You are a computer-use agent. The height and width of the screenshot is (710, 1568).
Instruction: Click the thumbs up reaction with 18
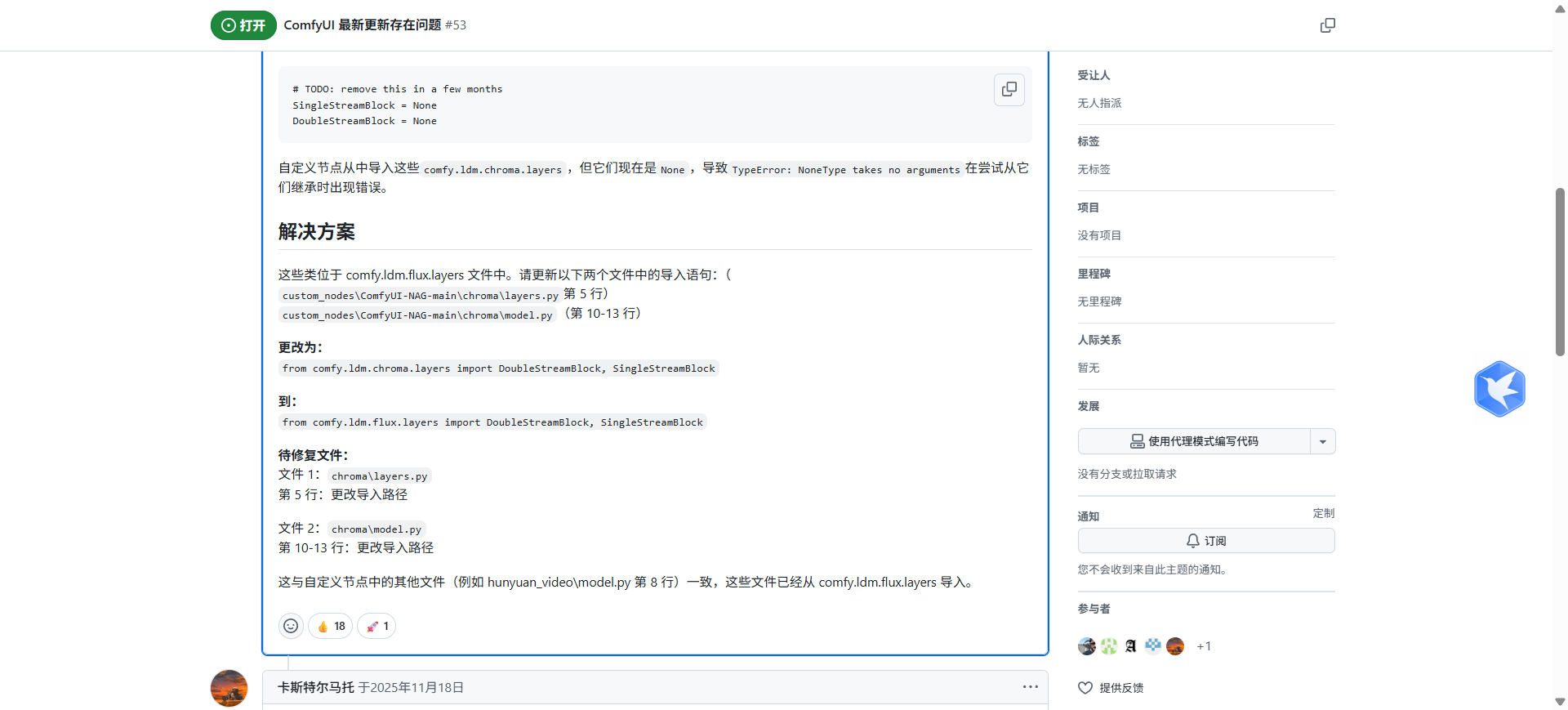tap(331, 626)
